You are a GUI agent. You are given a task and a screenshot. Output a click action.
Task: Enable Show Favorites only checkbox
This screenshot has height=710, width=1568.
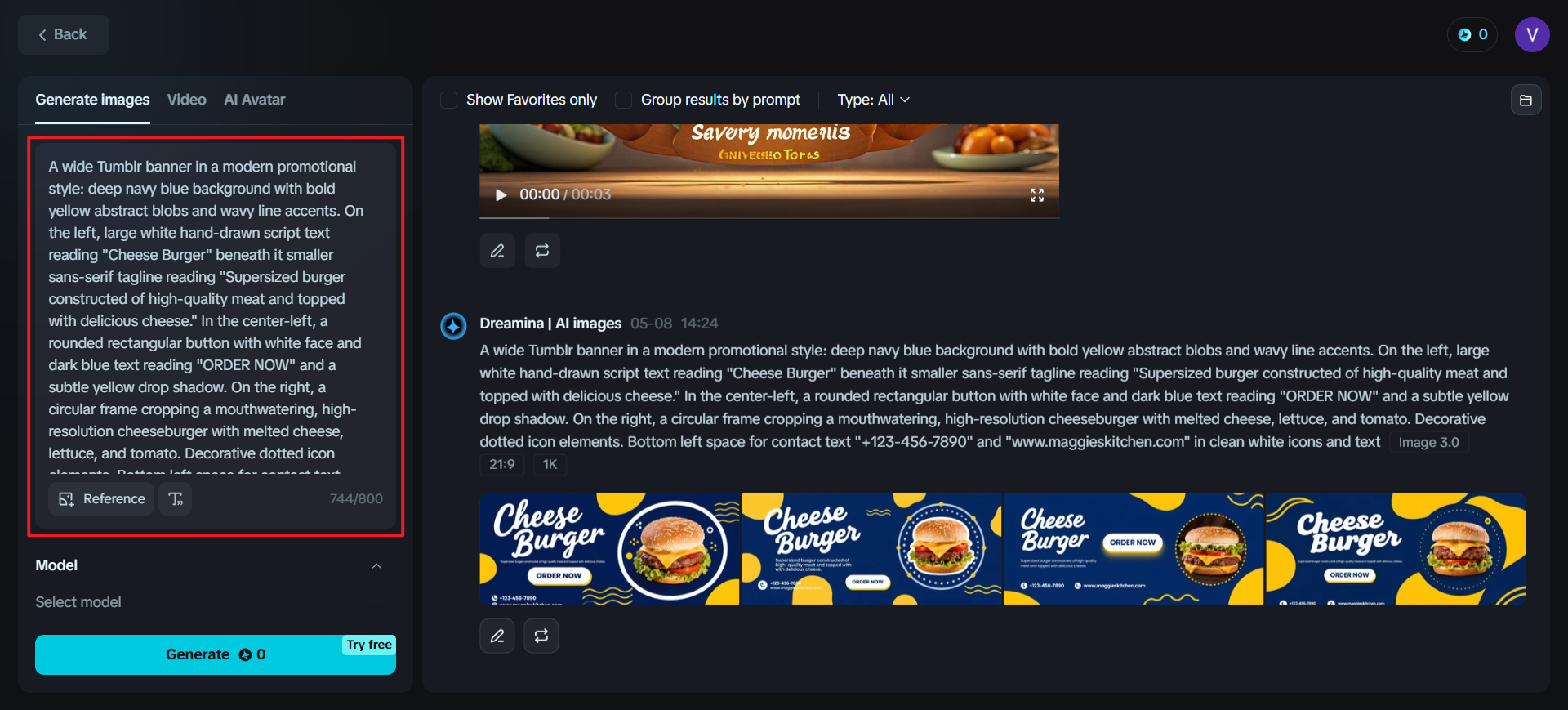pos(448,100)
